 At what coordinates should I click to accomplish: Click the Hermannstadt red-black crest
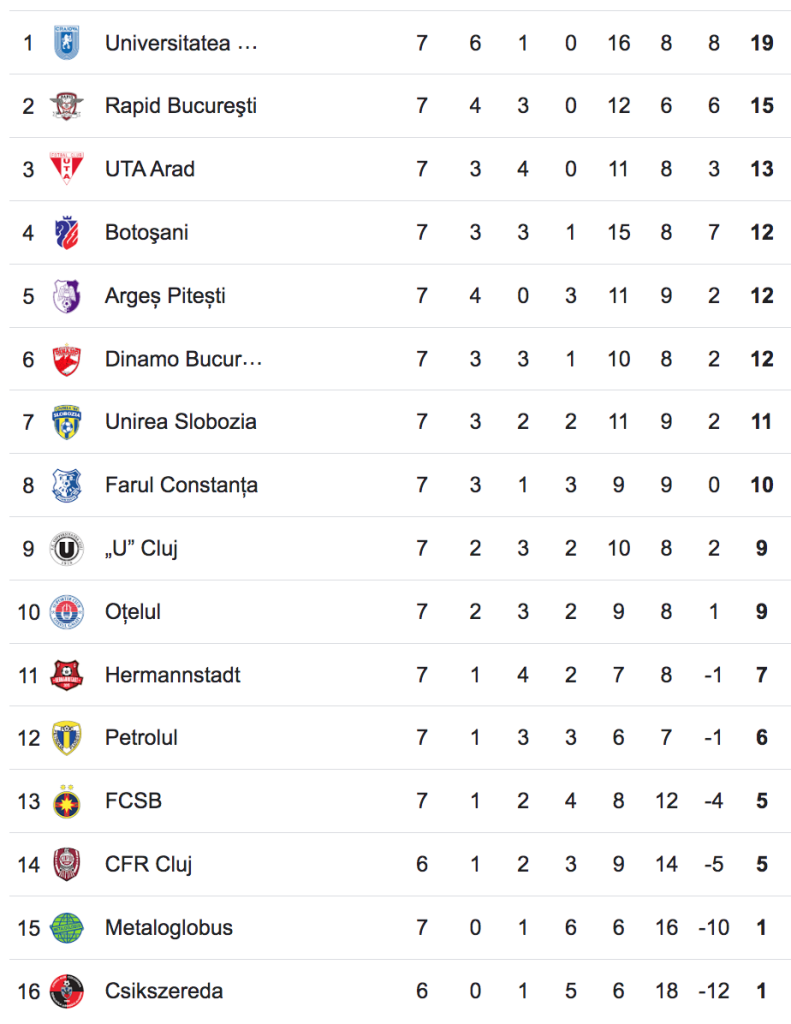pos(67,675)
